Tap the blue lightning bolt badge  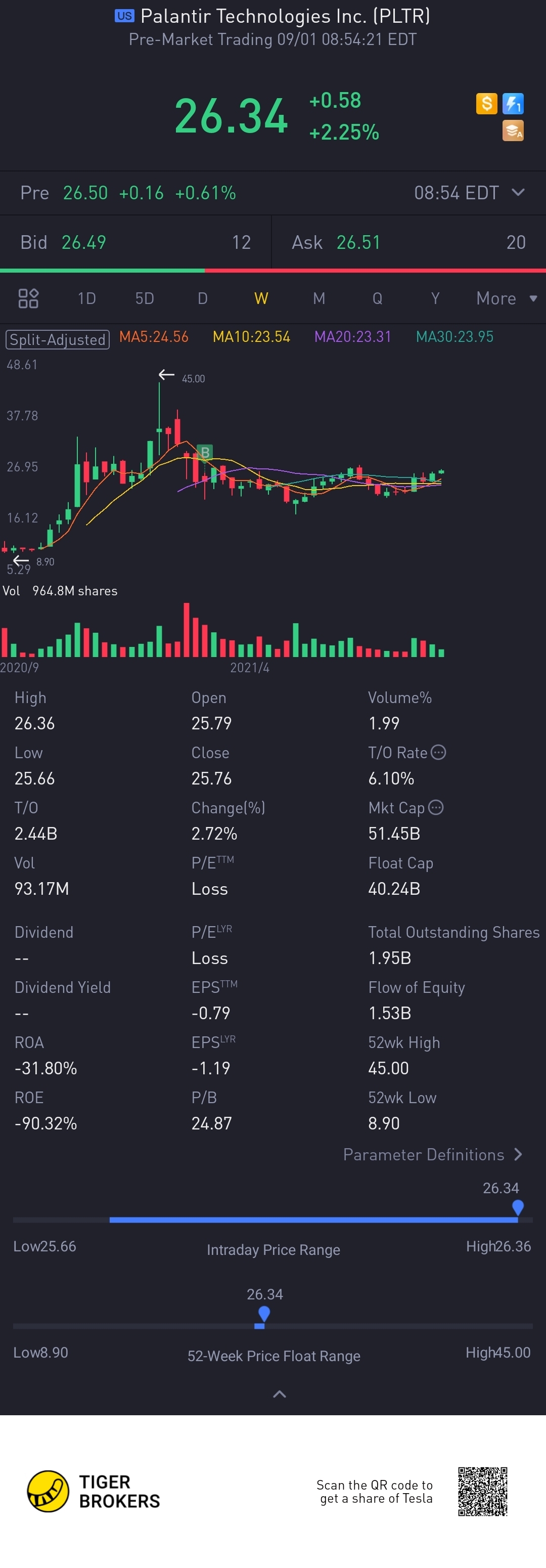(513, 104)
